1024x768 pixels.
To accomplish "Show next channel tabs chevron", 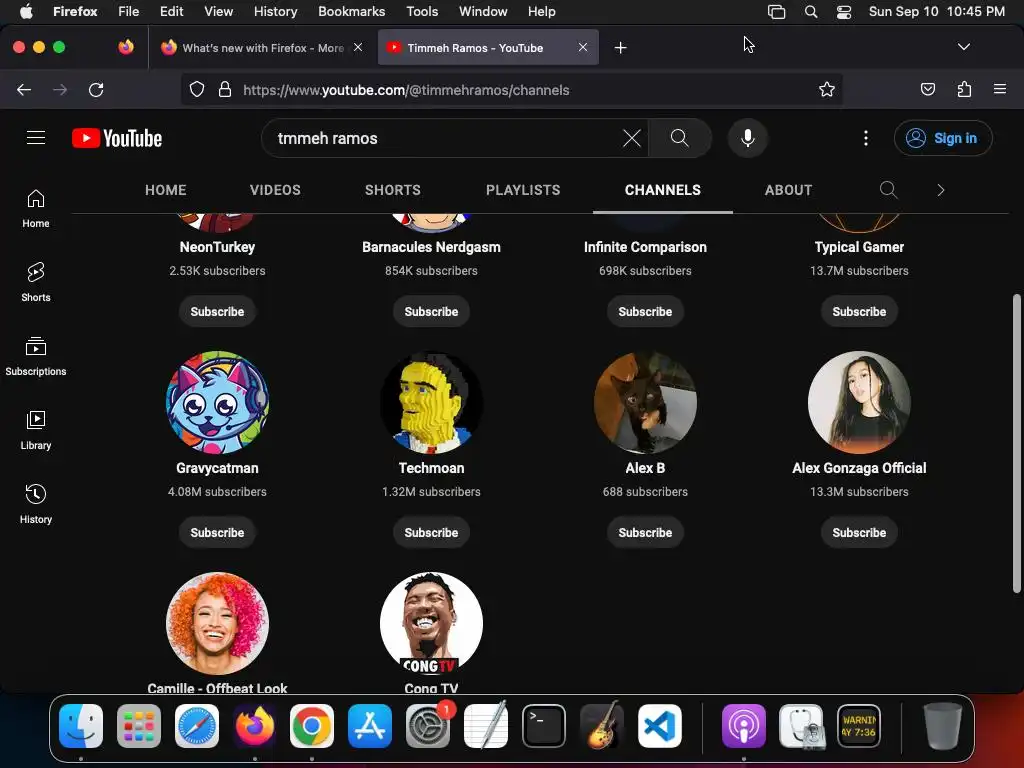I will point(940,190).
